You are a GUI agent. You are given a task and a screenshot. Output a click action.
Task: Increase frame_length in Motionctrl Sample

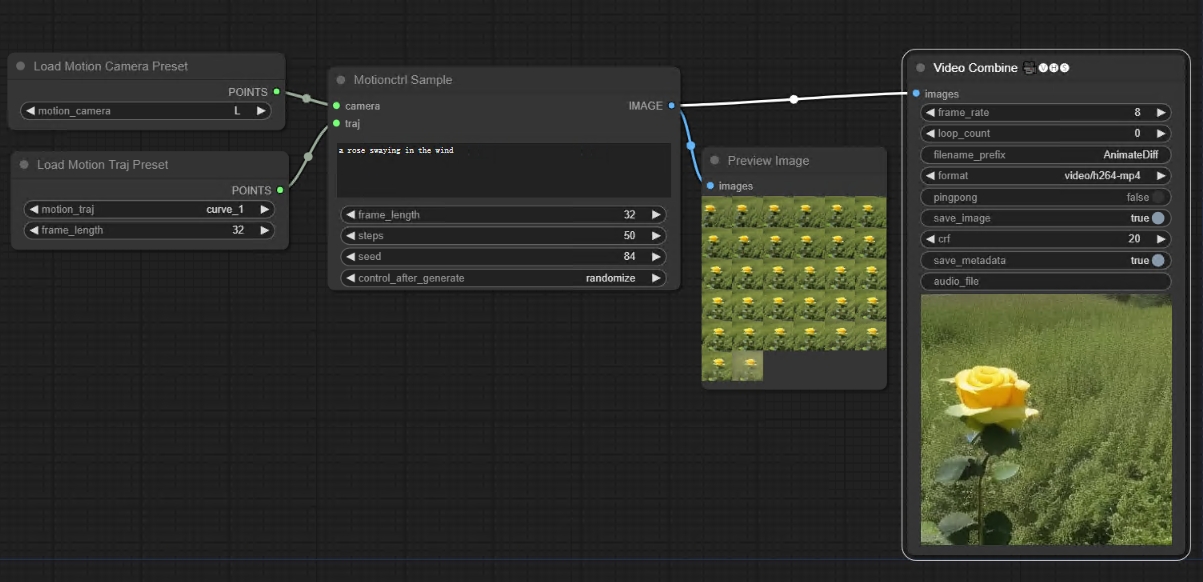click(656, 214)
